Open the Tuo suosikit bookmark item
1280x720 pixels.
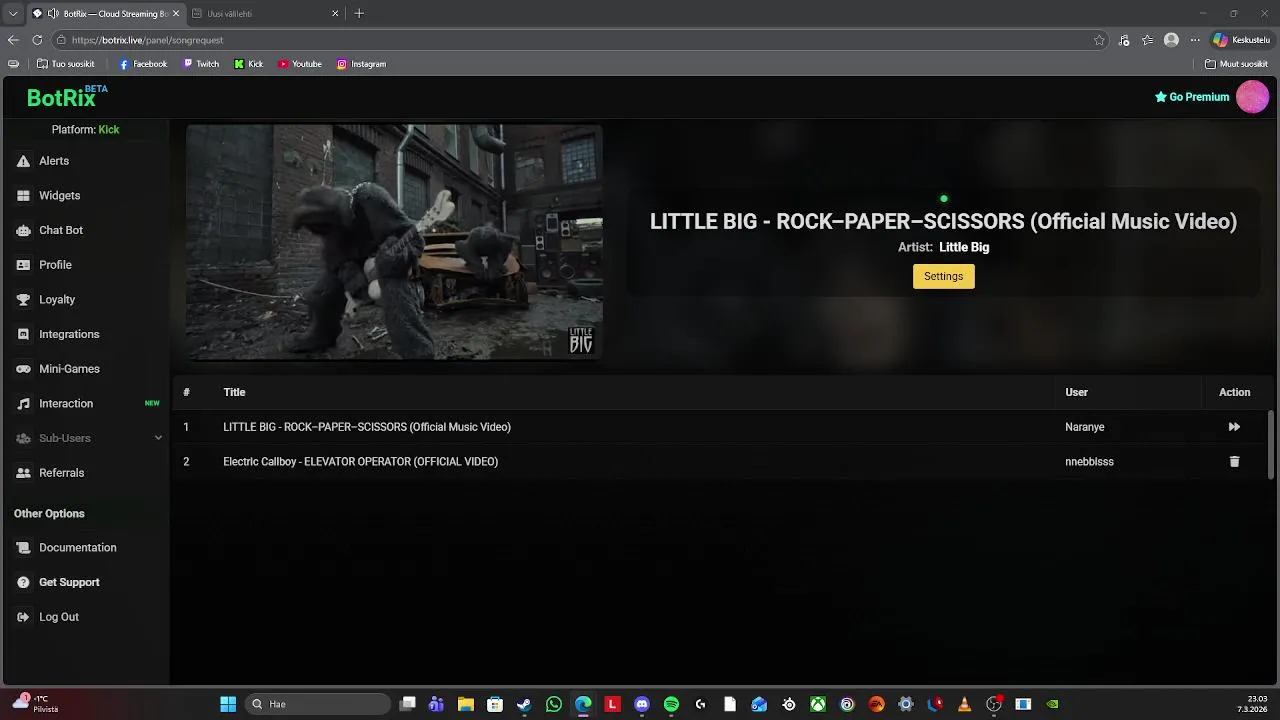(66, 64)
